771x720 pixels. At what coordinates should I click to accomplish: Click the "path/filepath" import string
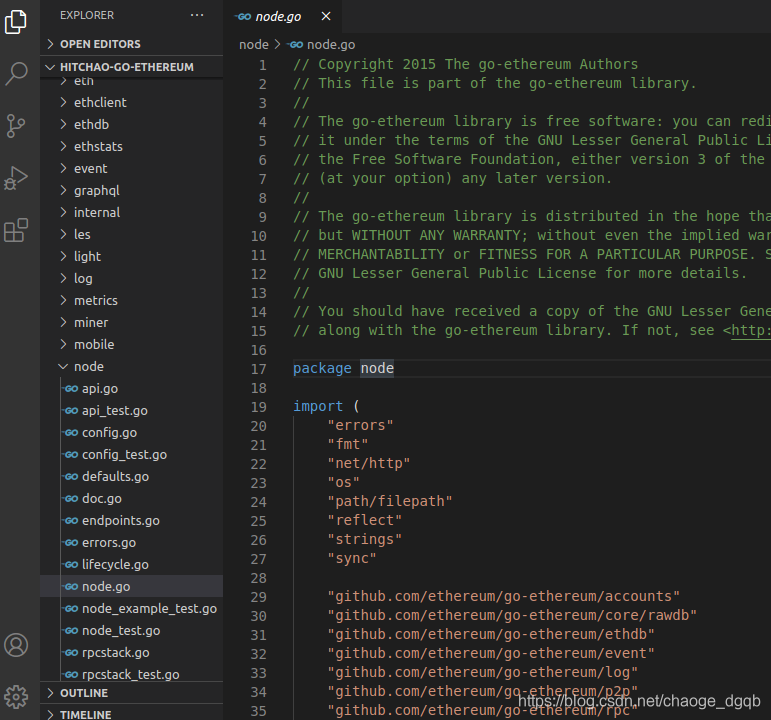[x=390, y=501]
